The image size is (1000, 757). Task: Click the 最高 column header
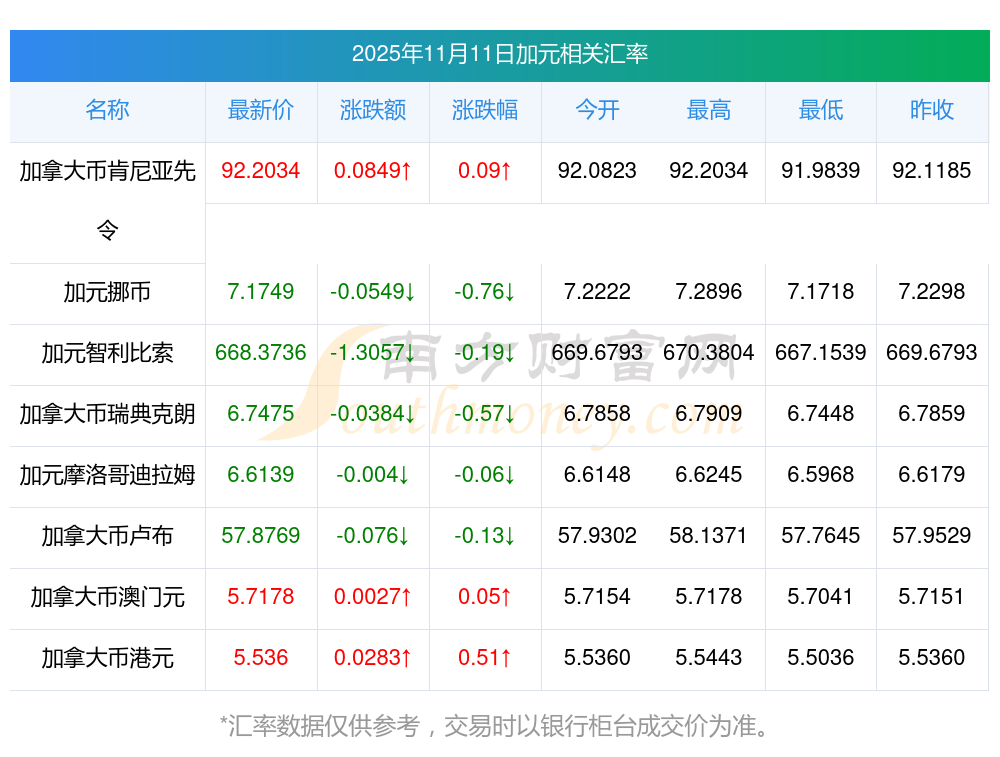(709, 110)
